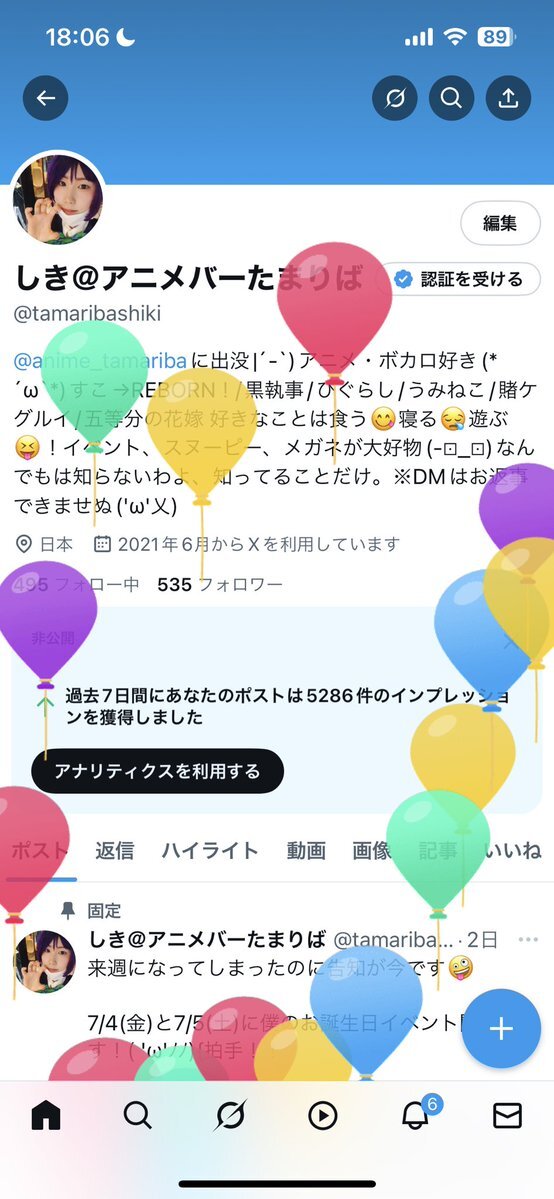Image resolution: width=554 pixels, height=1199 pixels.
Task: Open the @anime_tamariba mention link
Action: coord(100,359)
